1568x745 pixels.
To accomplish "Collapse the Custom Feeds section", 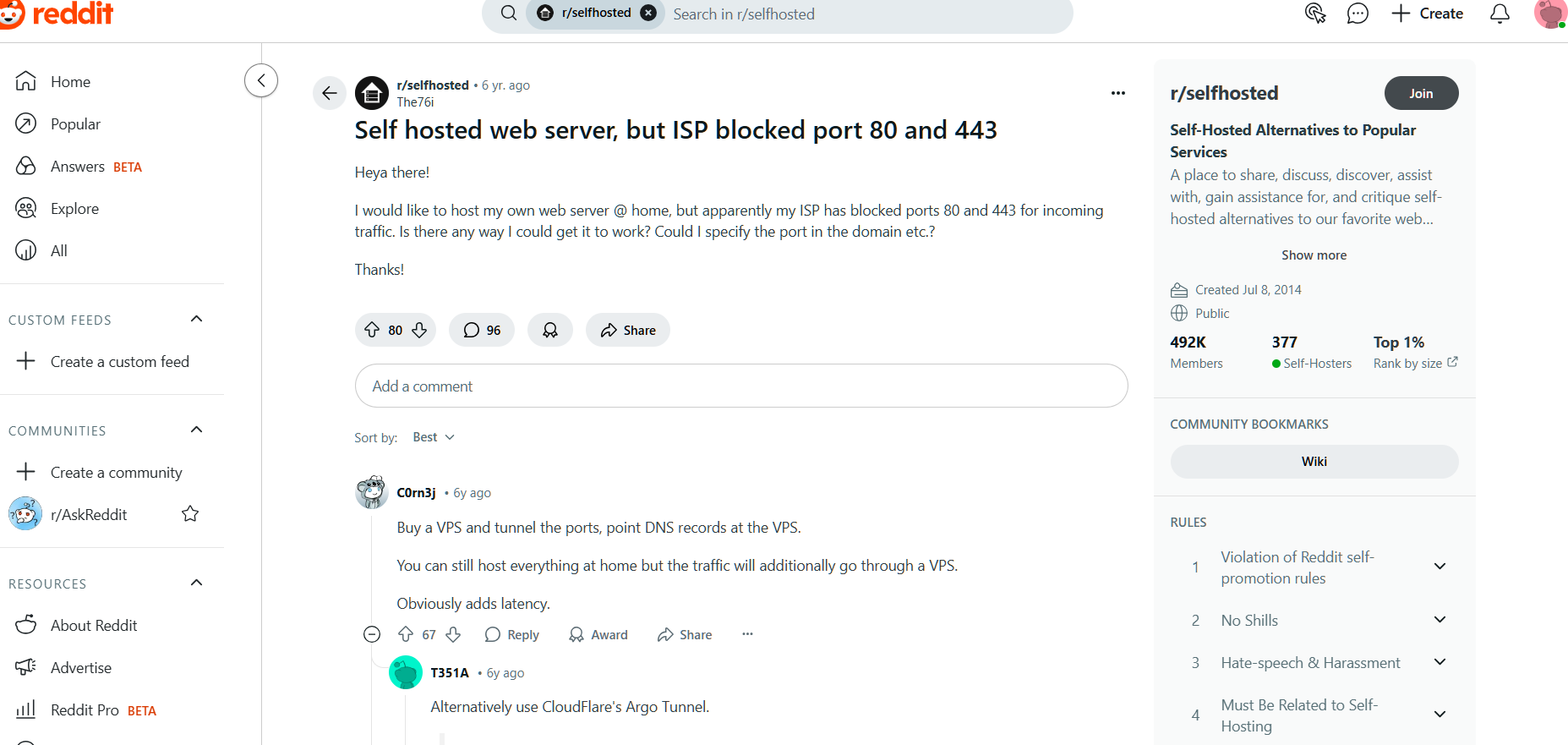I will 197,319.
